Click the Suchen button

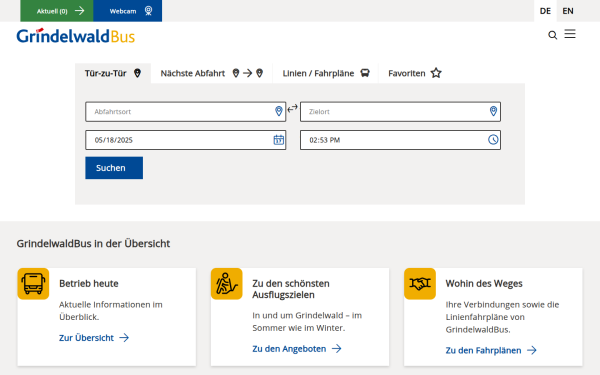coord(114,168)
